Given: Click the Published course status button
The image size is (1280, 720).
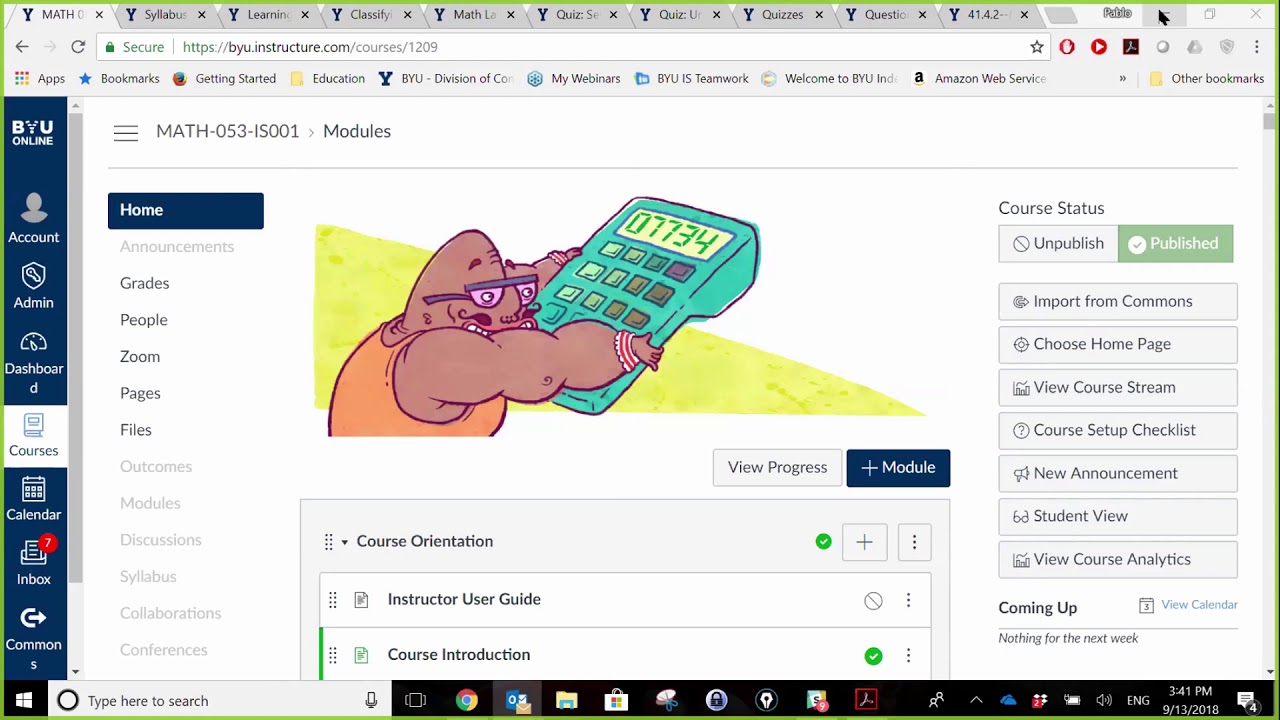Looking at the screenshot, I should 1175,244.
